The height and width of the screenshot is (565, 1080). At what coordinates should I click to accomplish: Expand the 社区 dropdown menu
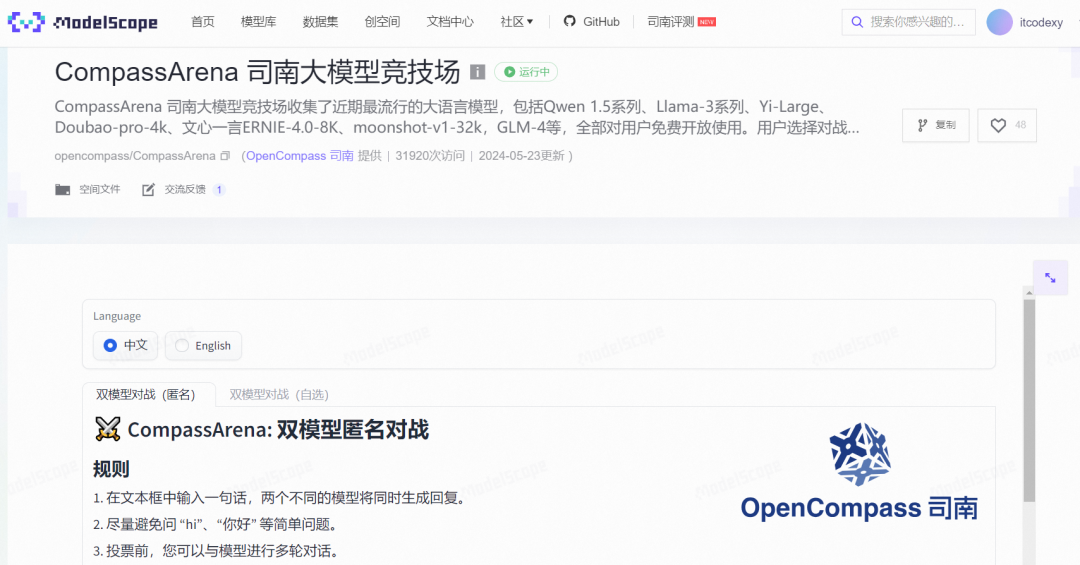point(517,22)
